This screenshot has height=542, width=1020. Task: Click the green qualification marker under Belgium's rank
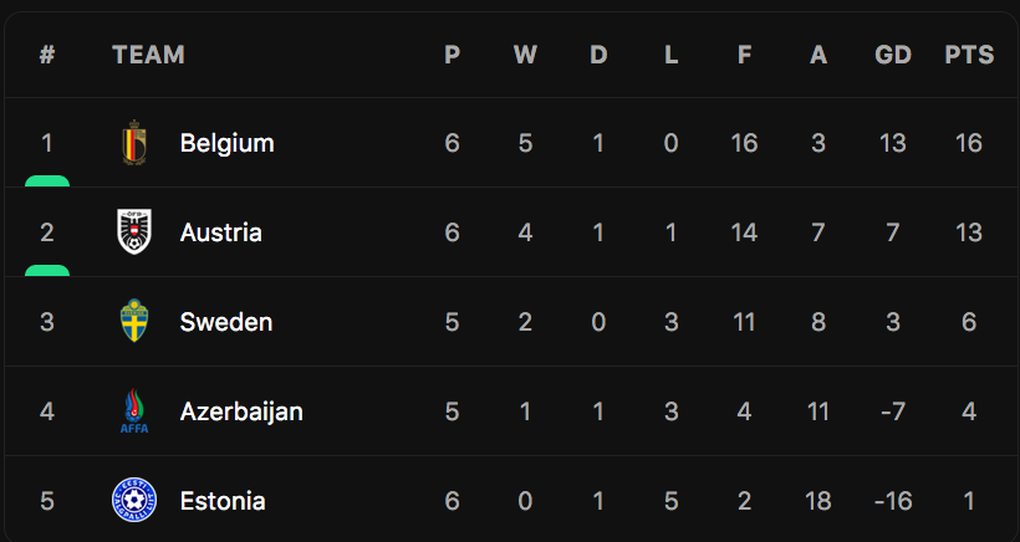coord(47,181)
